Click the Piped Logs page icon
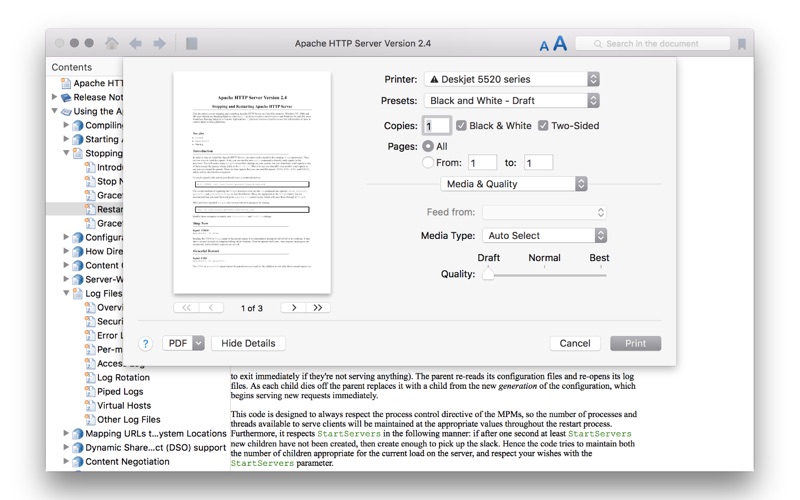This screenshot has height=500, width=800. point(90,391)
